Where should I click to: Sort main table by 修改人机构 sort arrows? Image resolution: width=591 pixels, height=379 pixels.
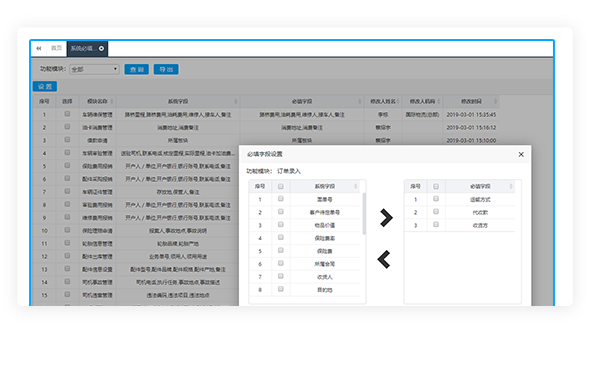[439, 101]
